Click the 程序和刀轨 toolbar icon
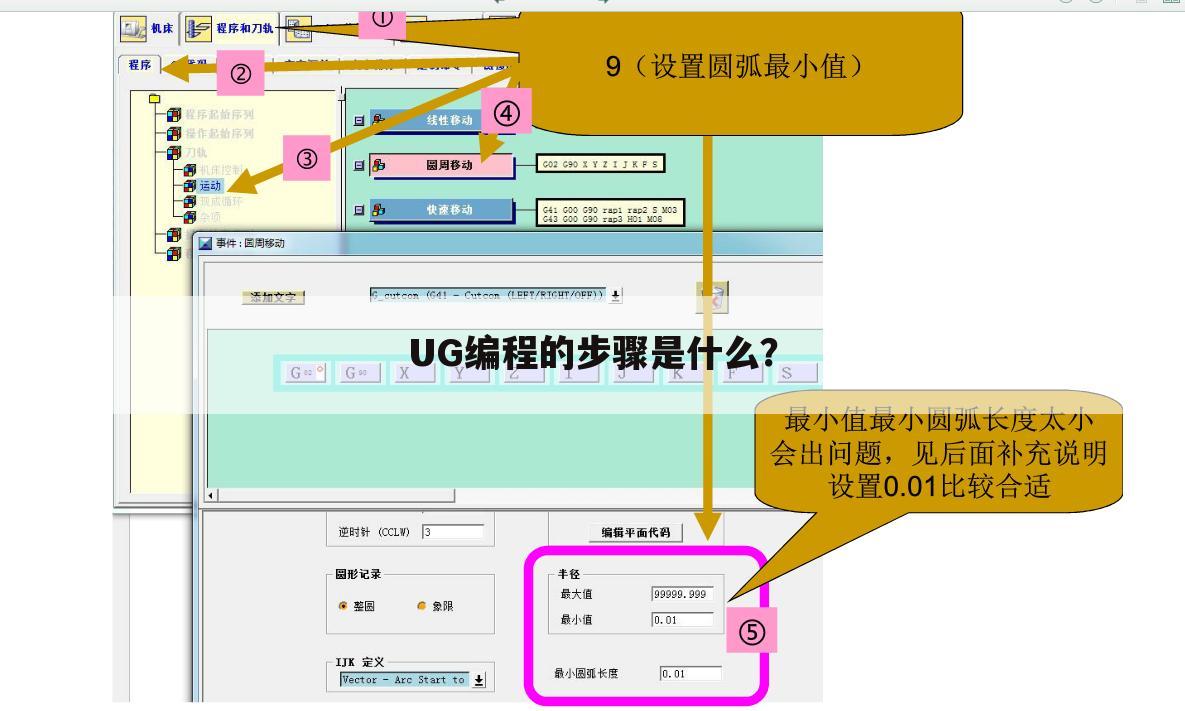This screenshot has height=711, width=1185. pyautogui.click(x=197, y=28)
